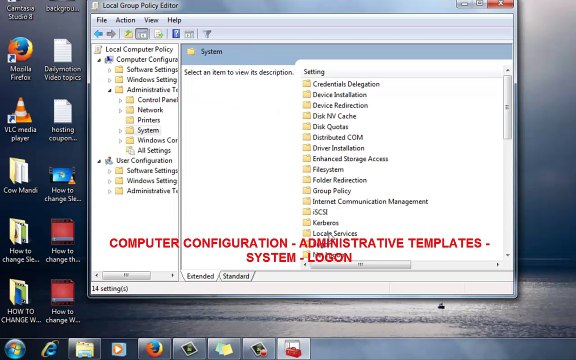Collapse the Computer Configuration node
Image resolution: width=576 pixels, height=360 pixels.
tap(99, 60)
